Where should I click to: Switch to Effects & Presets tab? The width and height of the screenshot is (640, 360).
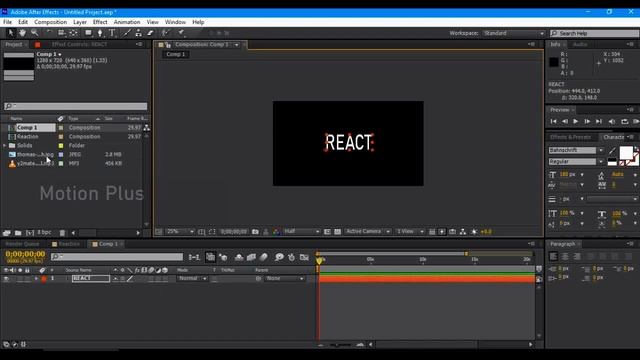[570, 137]
